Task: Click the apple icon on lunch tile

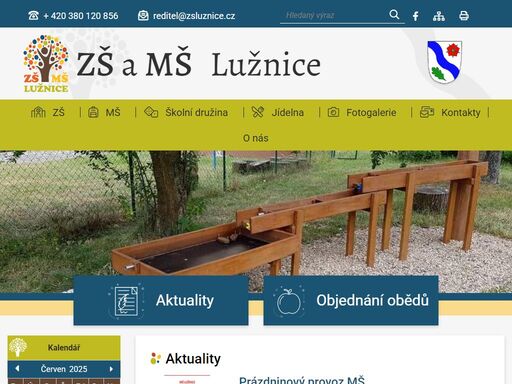Action: pyautogui.click(x=289, y=301)
